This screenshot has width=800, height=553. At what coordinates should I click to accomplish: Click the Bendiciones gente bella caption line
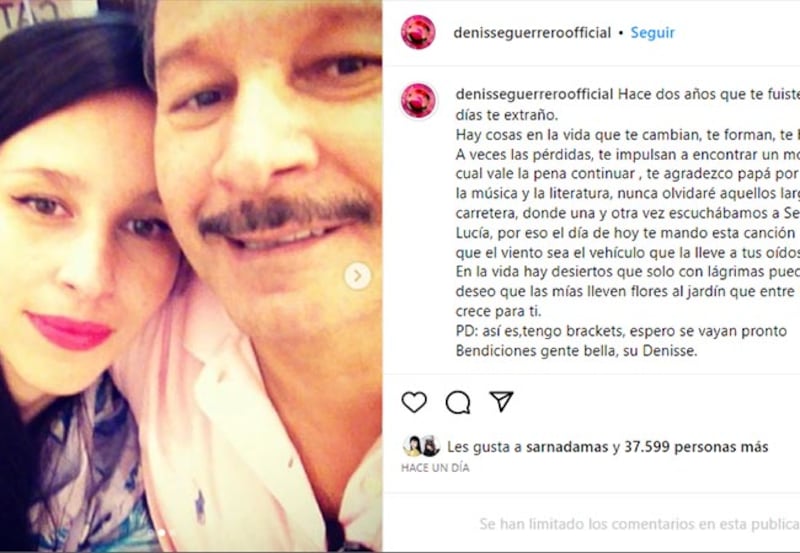(577, 351)
